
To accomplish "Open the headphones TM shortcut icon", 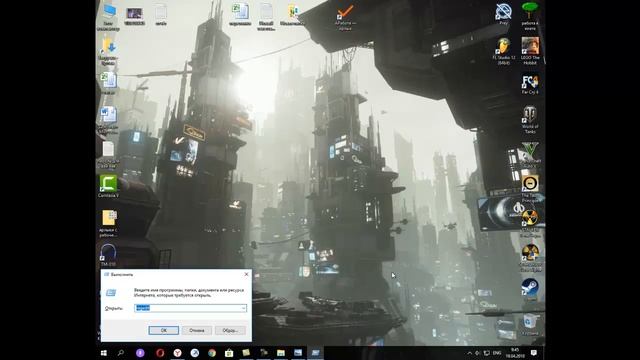I will [108, 255].
